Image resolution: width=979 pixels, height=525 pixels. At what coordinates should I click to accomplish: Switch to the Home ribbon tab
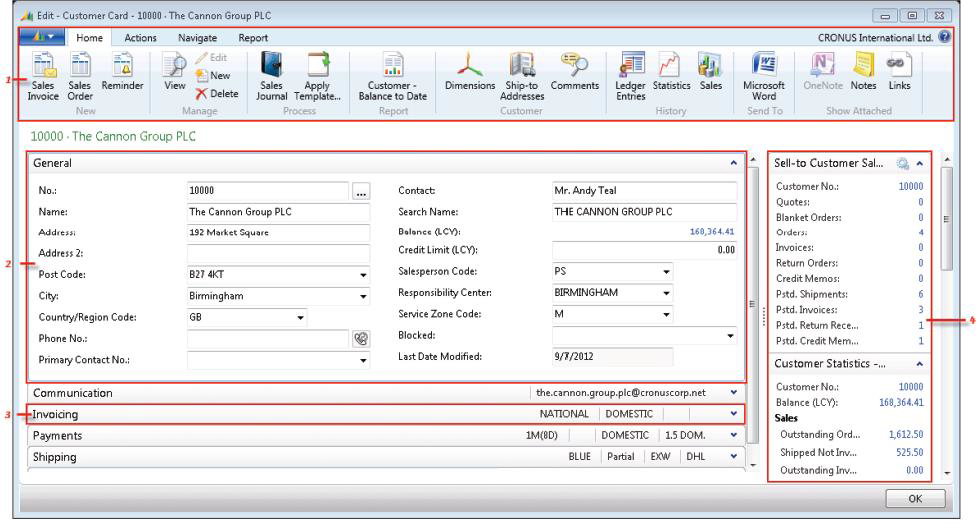coord(89,38)
